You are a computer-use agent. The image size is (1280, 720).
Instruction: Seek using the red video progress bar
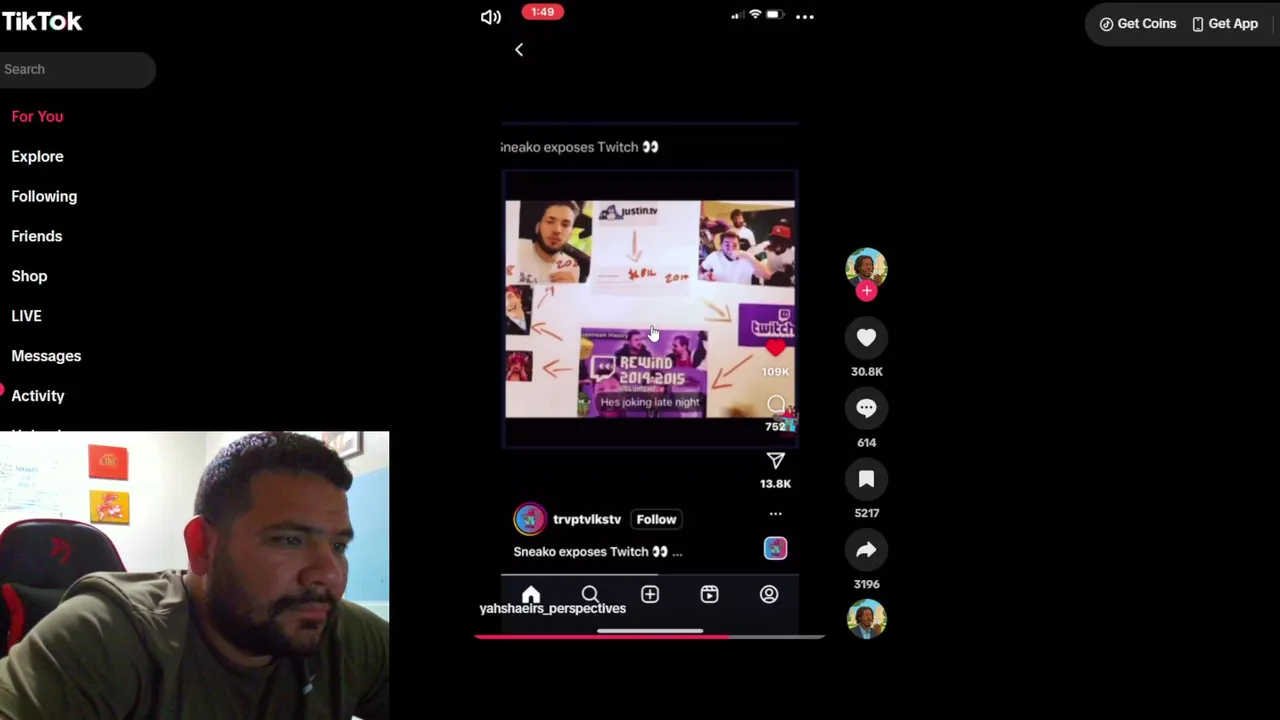[649, 636]
